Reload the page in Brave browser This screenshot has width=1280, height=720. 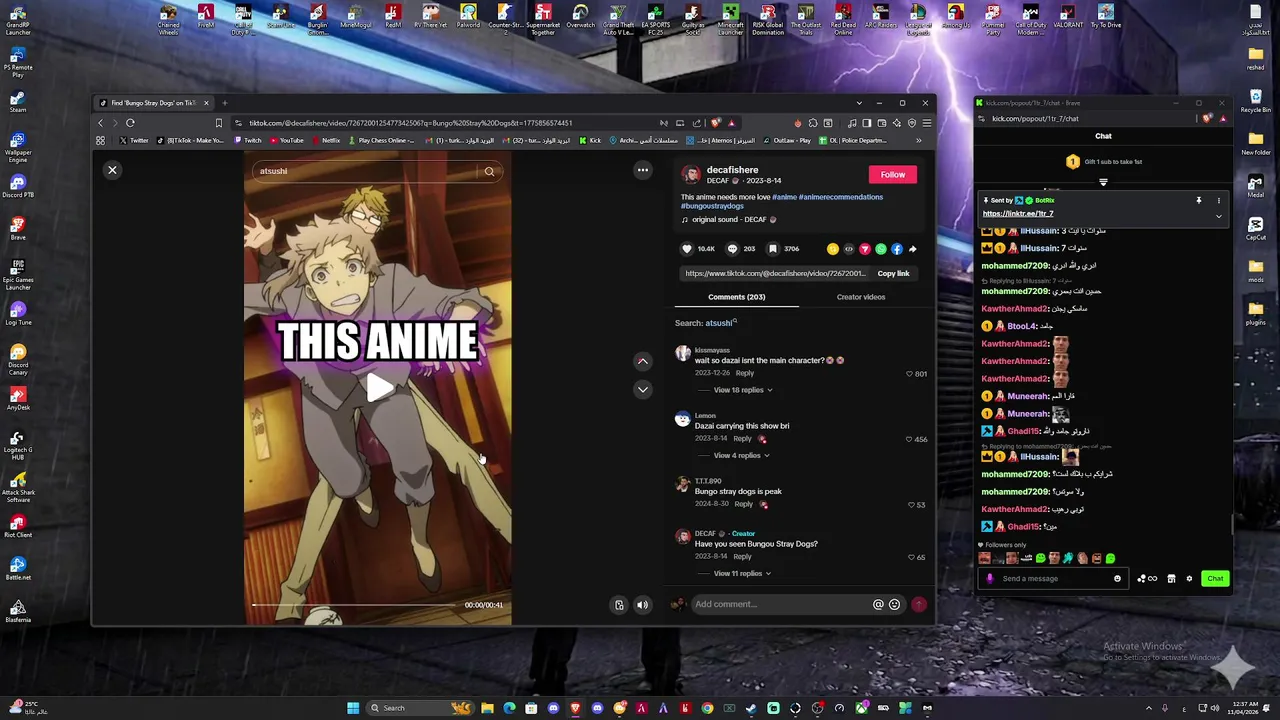(130, 123)
